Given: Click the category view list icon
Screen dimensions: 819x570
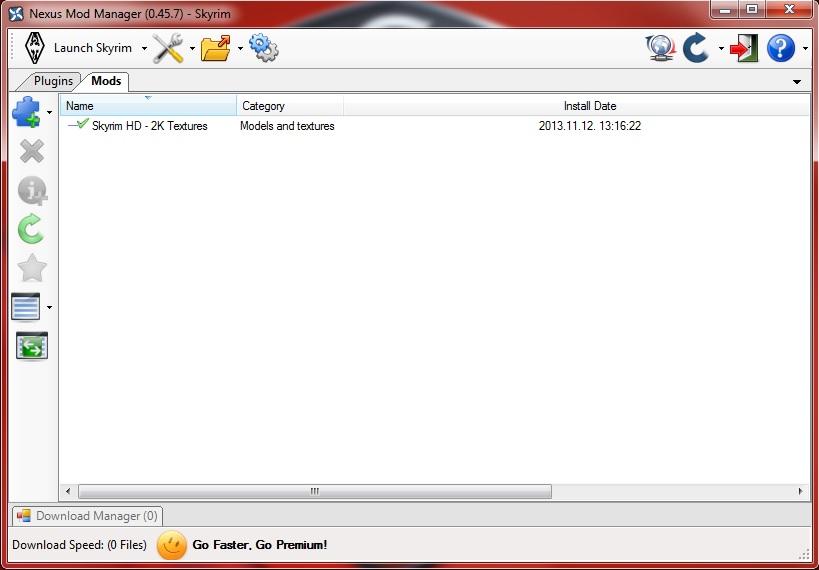Looking at the screenshot, I should (26, 307).
